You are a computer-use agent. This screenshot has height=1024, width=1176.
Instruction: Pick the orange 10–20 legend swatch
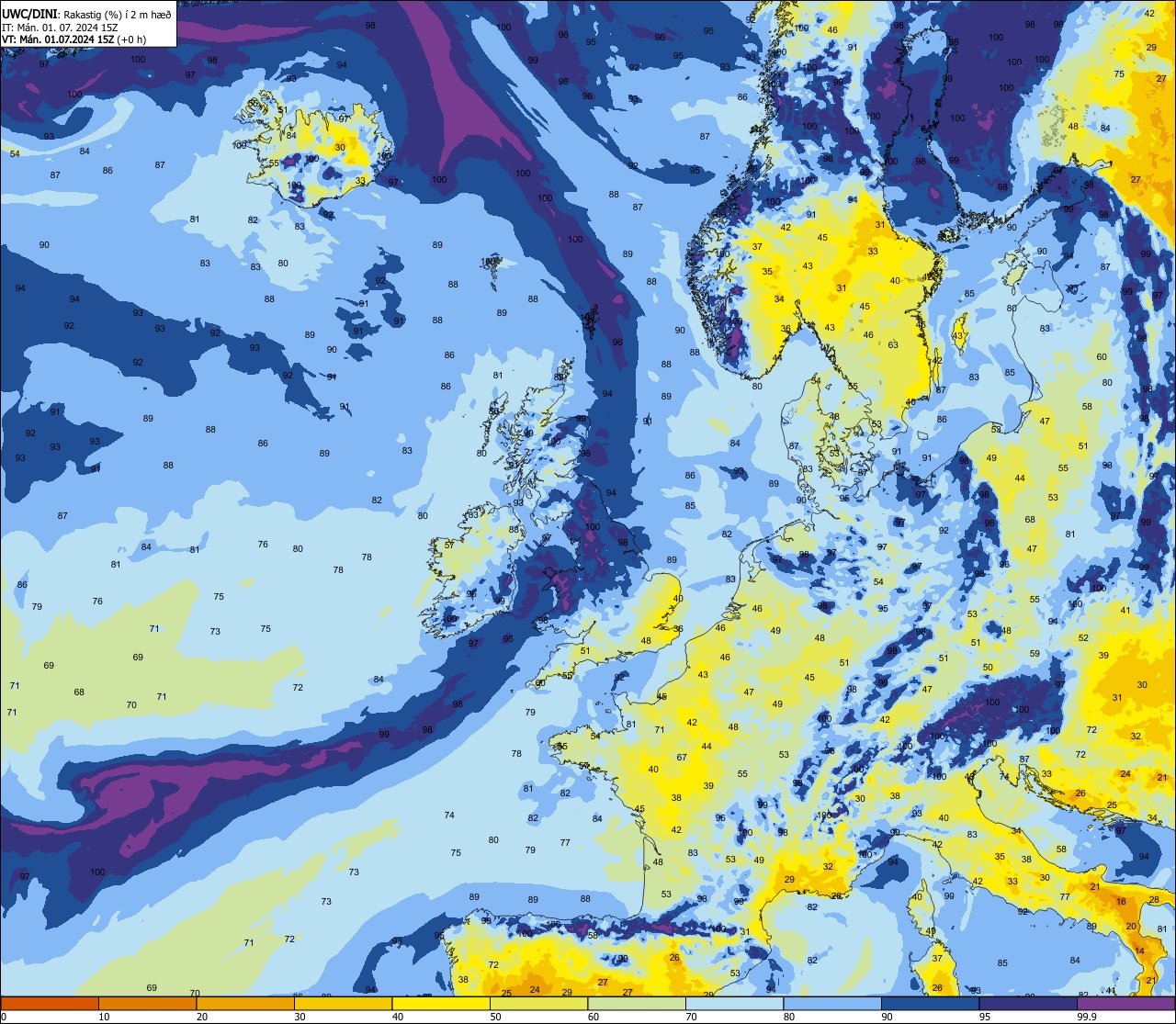click(147, 1003)
